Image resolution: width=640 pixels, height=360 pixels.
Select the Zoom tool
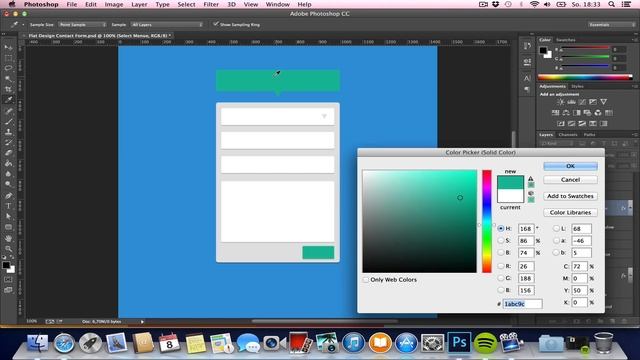(8, 248)
